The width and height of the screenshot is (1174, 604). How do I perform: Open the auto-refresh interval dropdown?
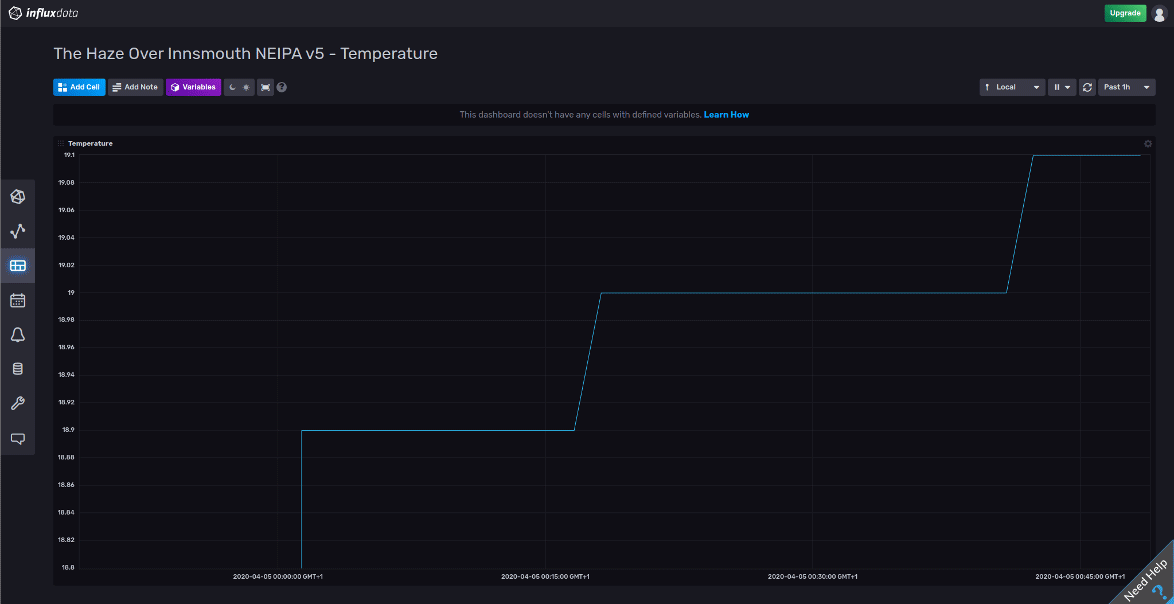(x=1069, y=87)
